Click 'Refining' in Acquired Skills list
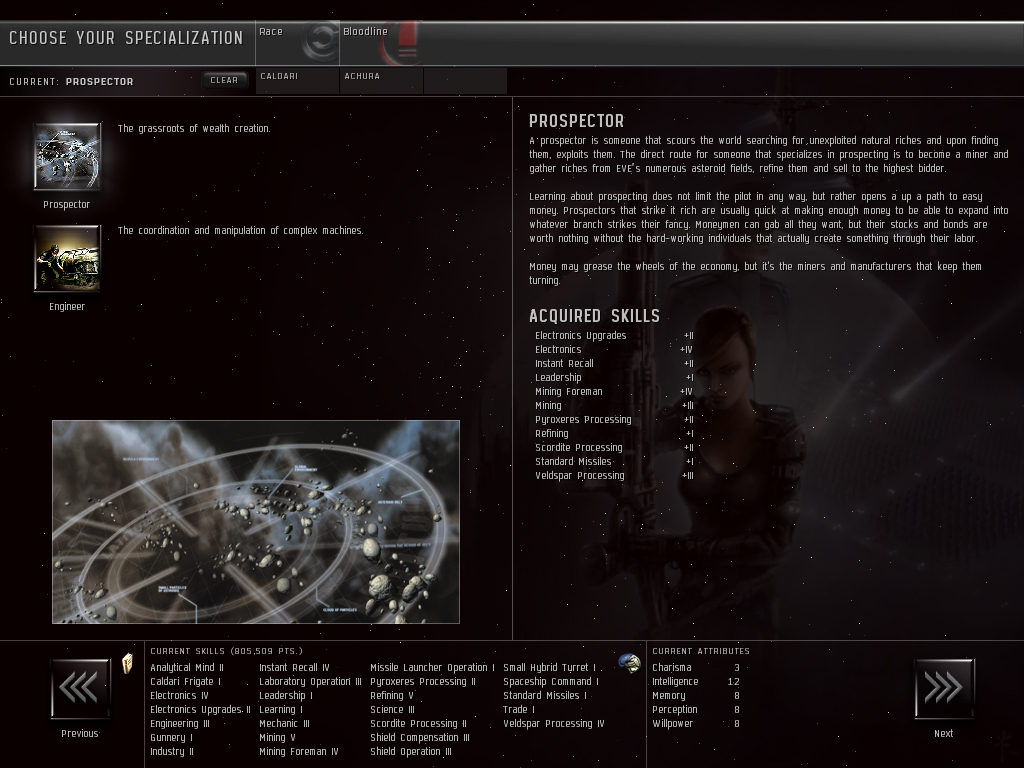Screen dimensions: 1024x768 point(552,434)
